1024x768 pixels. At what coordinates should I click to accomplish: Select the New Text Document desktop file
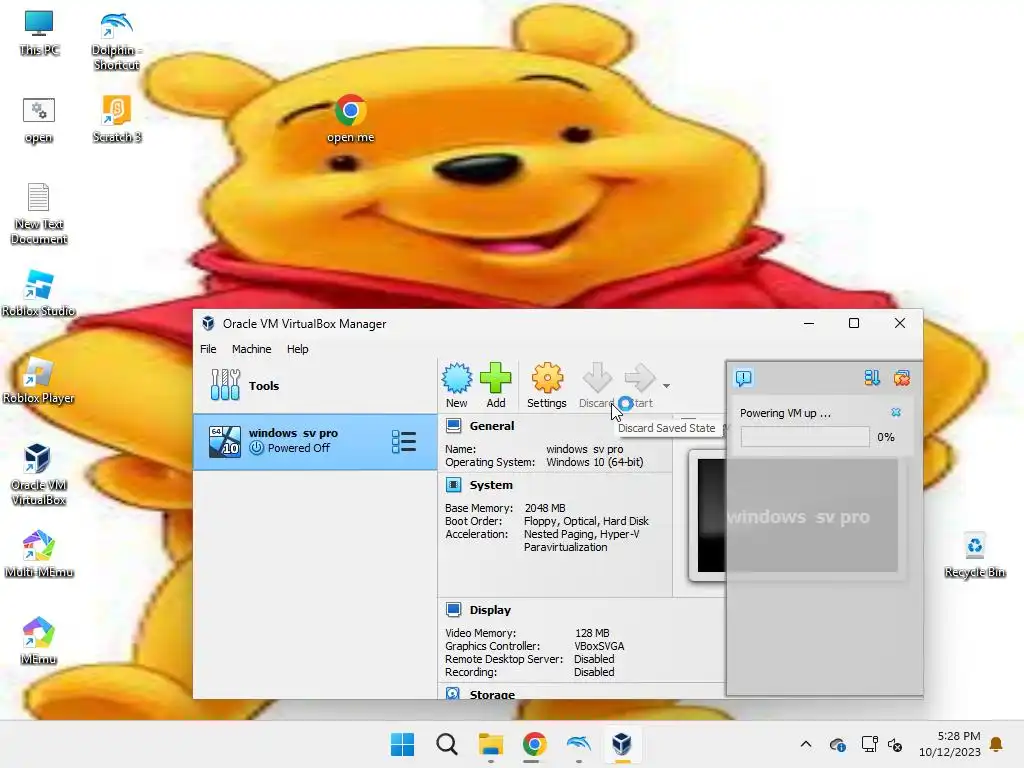[x=39, y=214]
